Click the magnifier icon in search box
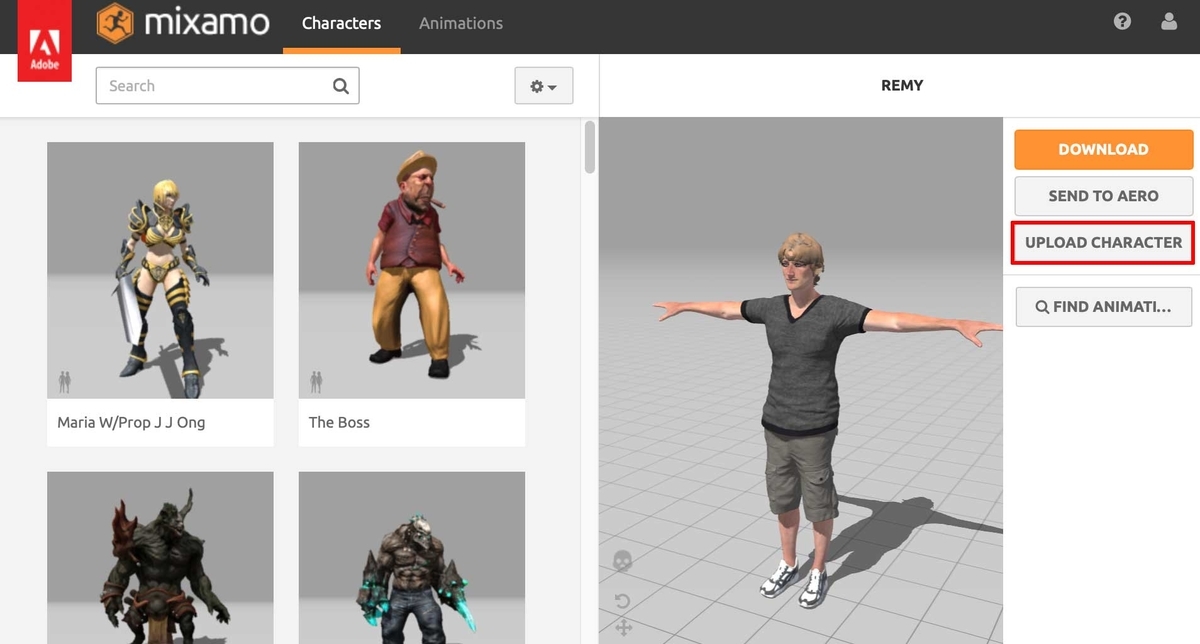 [341, 86]
